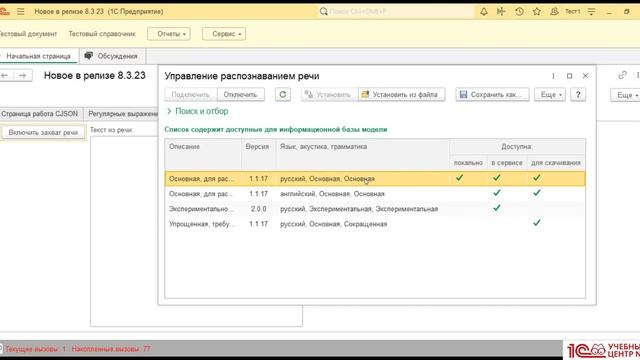Screen dimensions: 640x360
Task: Select row русский, Экспериментальная, Экспериментальная
Action: 375,209
